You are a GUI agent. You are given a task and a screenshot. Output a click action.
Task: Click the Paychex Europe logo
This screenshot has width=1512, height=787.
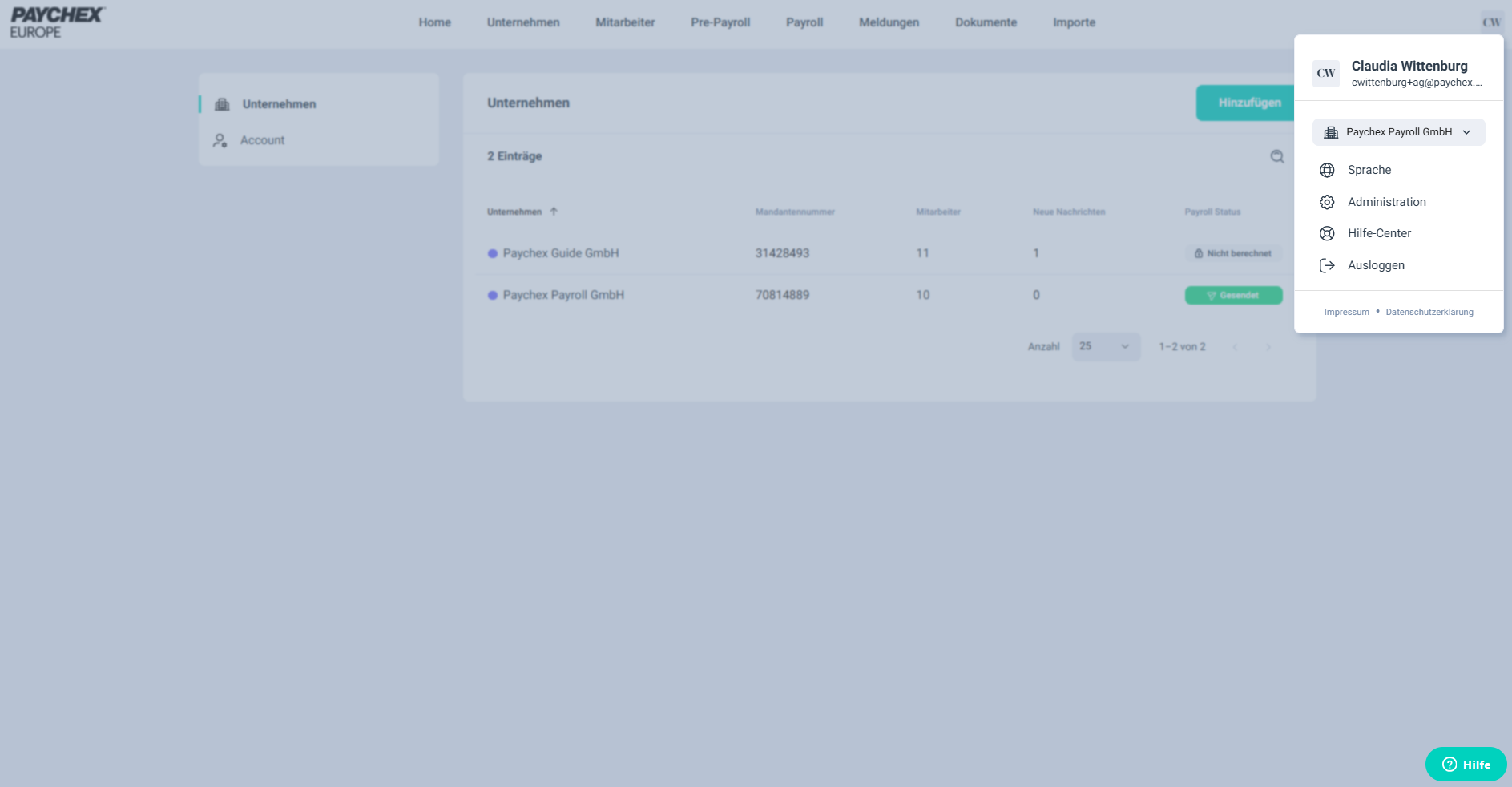point(56,22)
